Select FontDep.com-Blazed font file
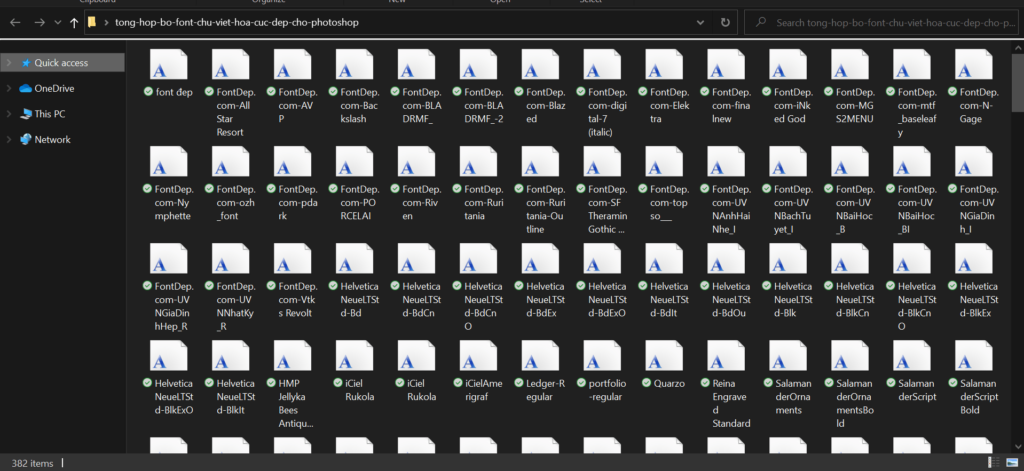Screen dimensions: 1024x471 539,86
